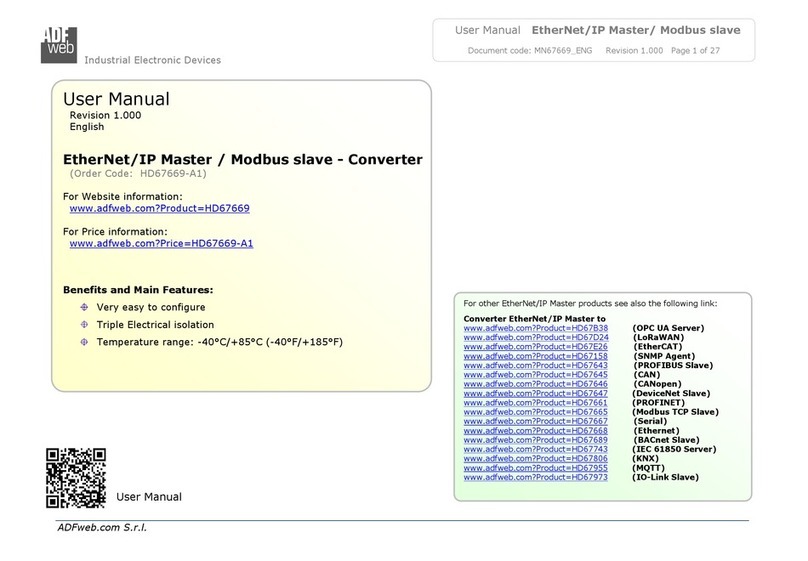Image resolution: width=808 pixels, height=561 pixels.
Task: Click the 'Document code: MN67669_ENG' header text
Action: pyautogui.click(x=530, y=50)
